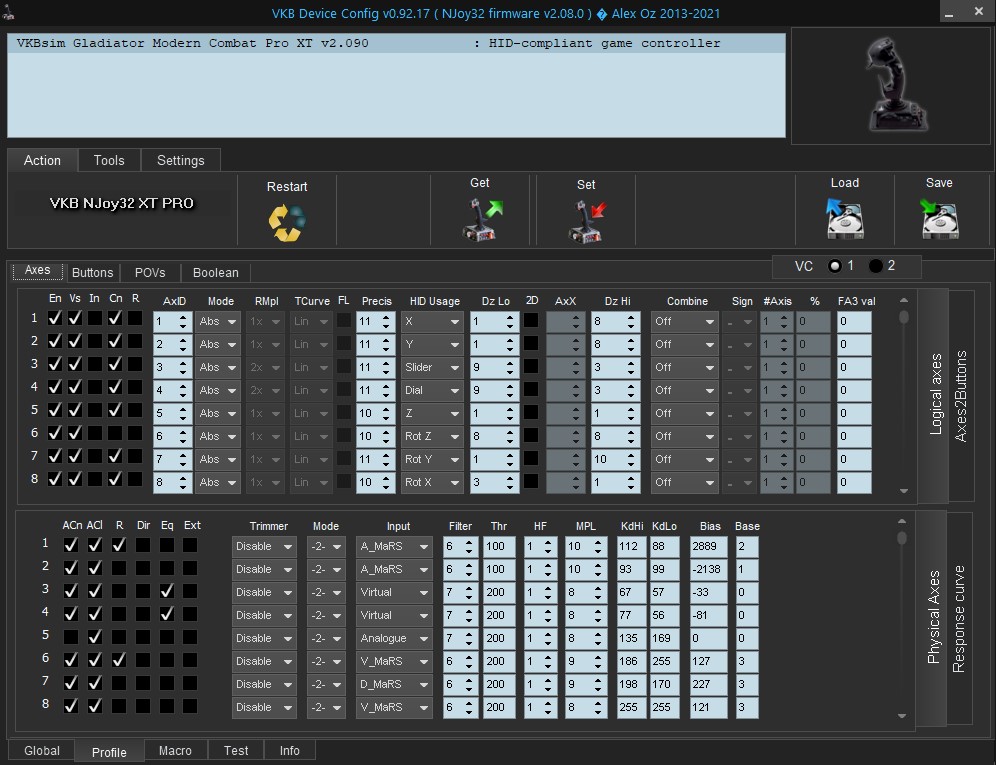
Task: Click the Set joystick icon
Action: pyautogui.click(x=586, y=221)
